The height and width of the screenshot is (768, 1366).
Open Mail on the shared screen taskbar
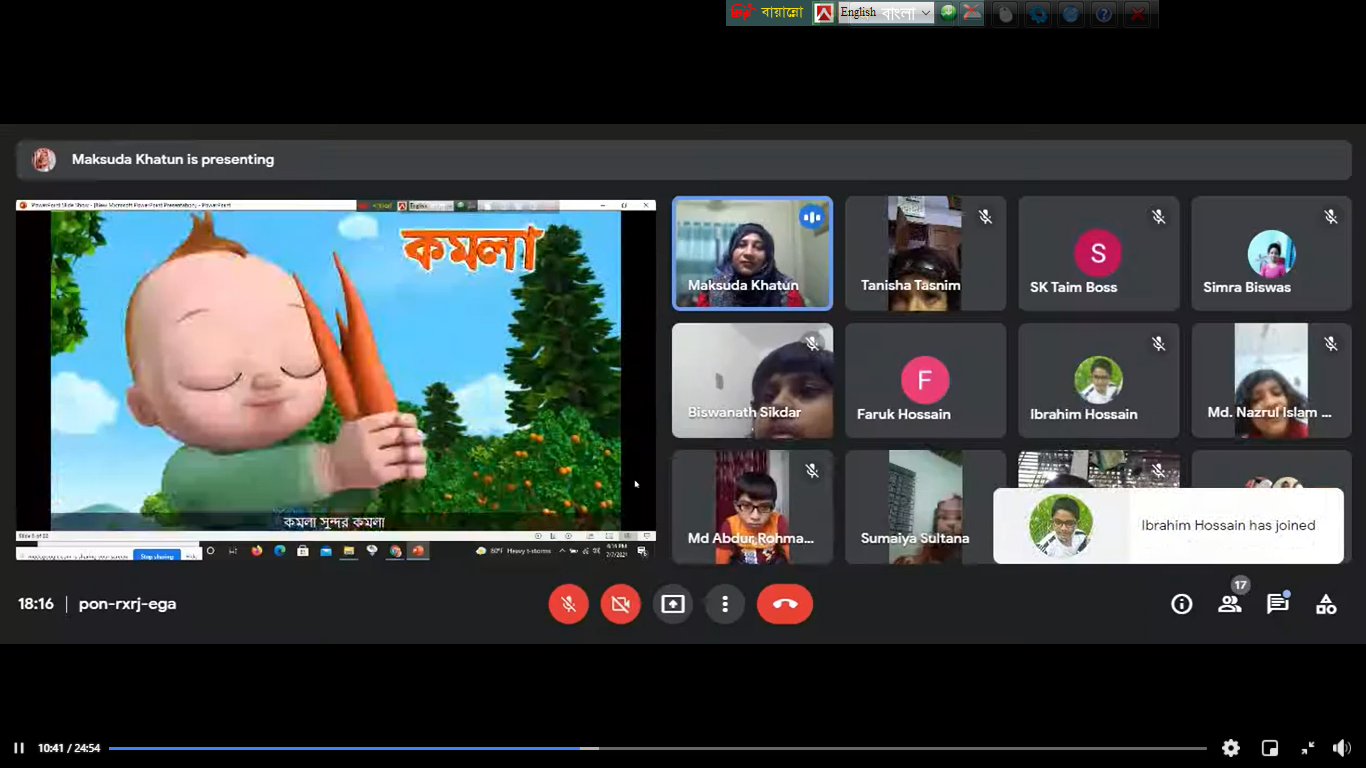click(326, 551)
